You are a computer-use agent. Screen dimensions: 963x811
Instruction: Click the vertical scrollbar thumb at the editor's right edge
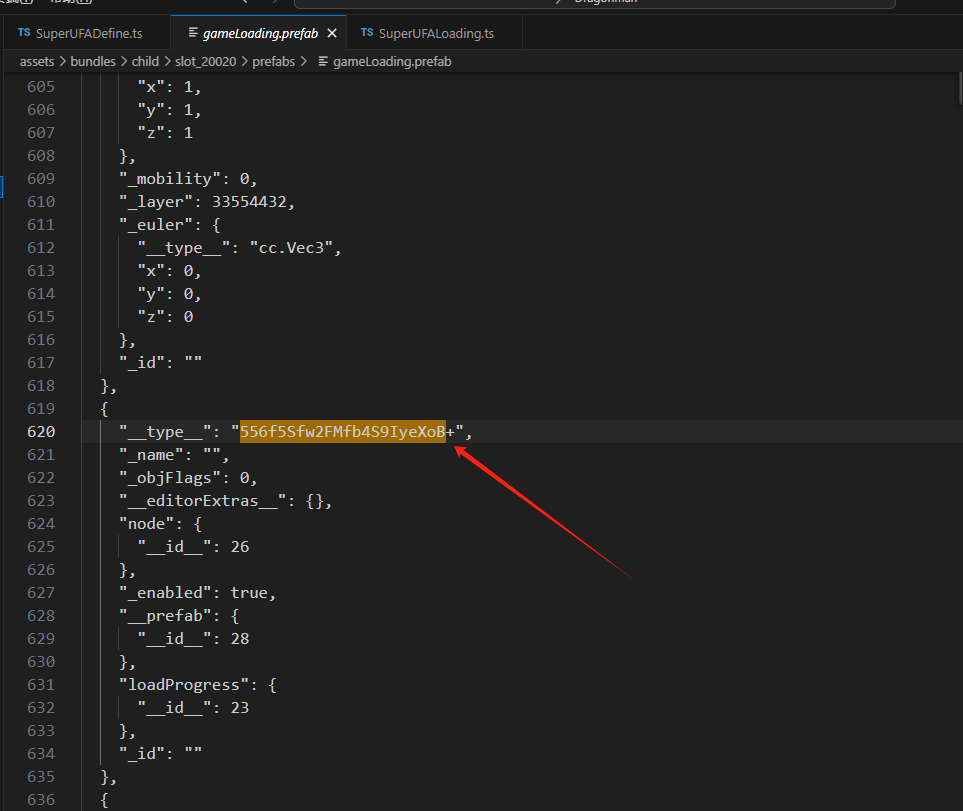pos(959,89)
